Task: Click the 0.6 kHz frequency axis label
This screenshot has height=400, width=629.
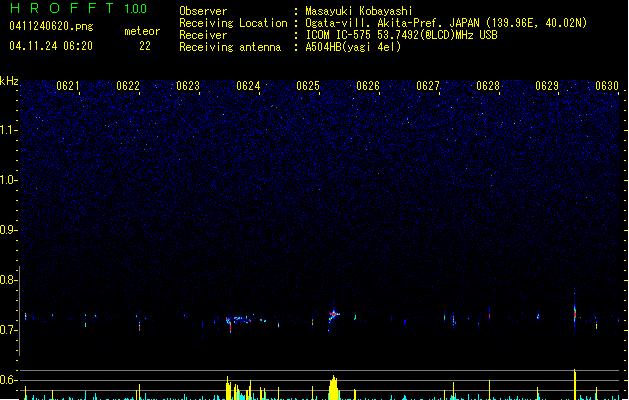Action: click(9, 380)
